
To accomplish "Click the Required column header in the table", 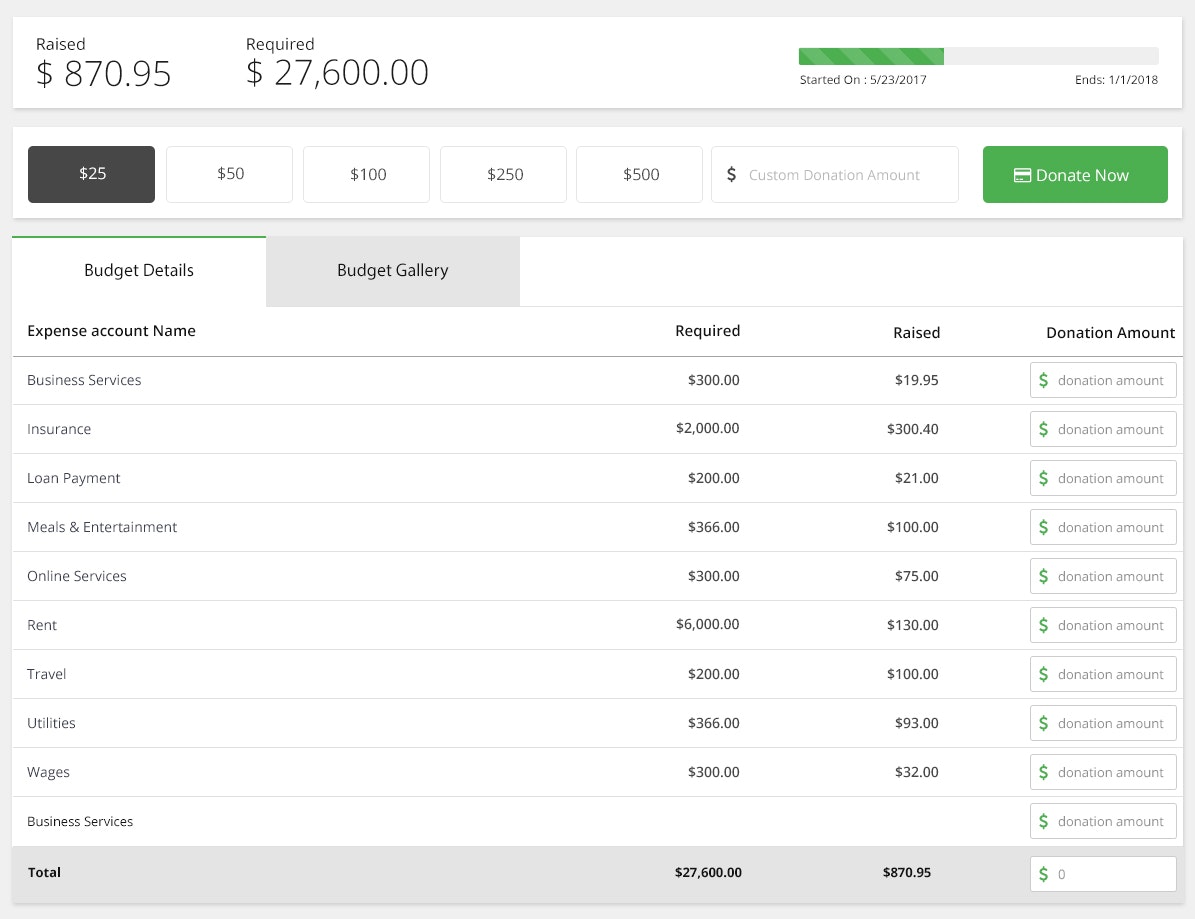I will click(707, 331).
